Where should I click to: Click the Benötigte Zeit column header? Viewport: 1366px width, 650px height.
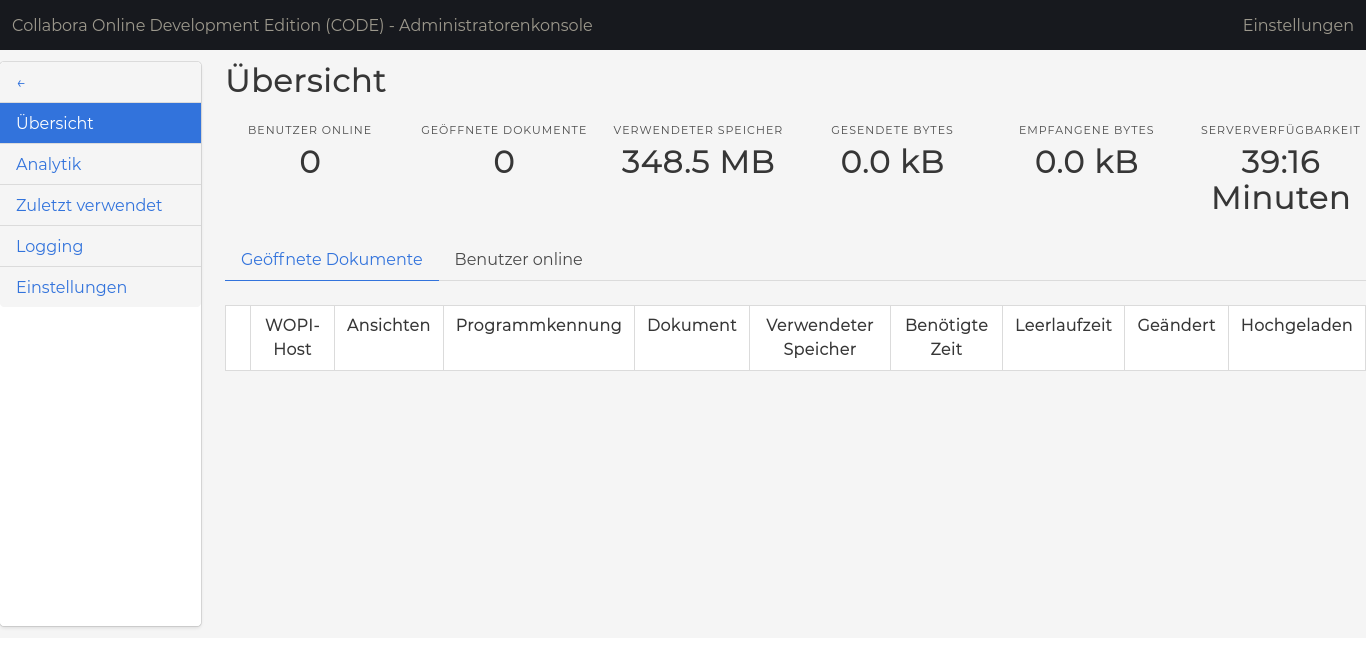pos(946,337)
